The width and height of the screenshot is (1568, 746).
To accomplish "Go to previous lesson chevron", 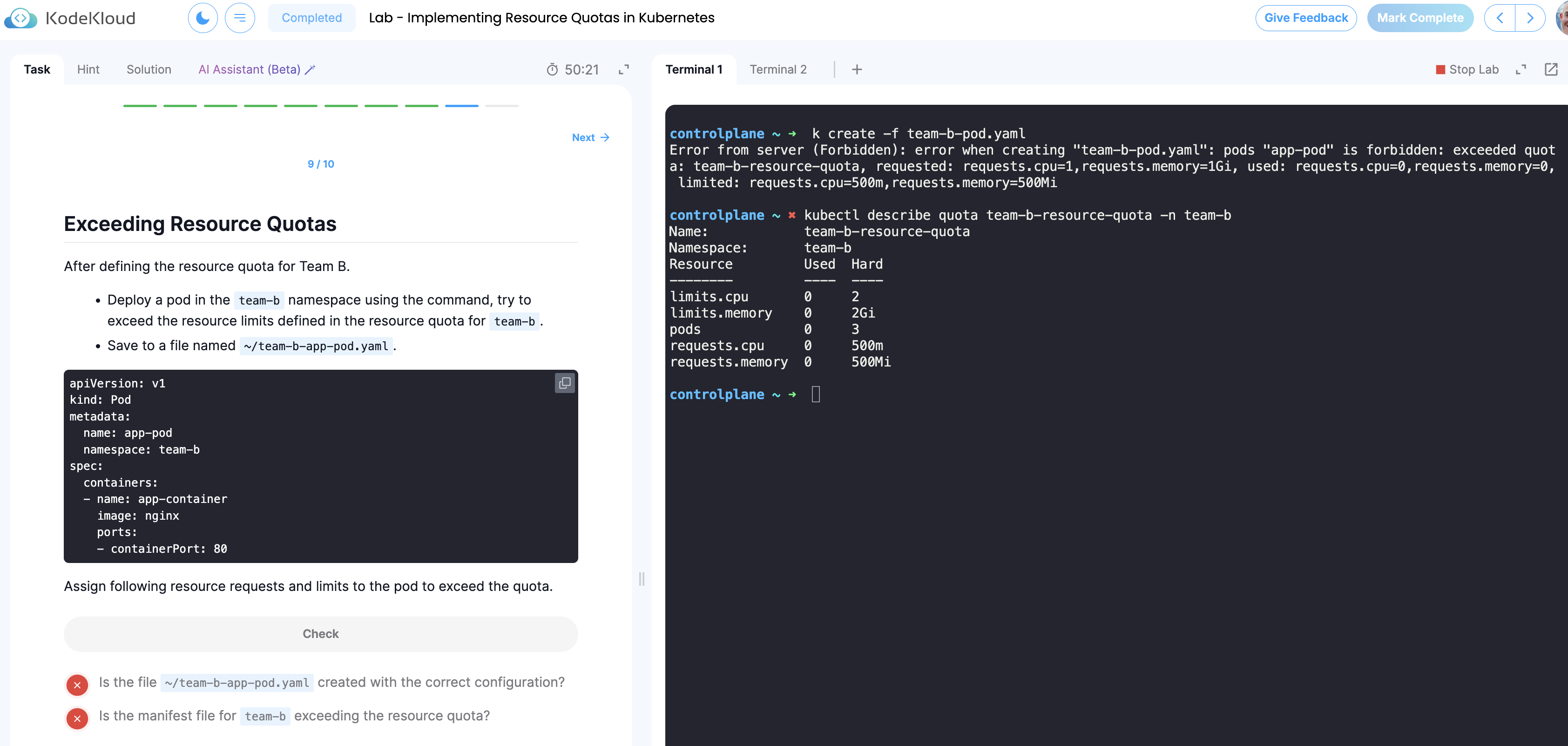I will 1500,18.
